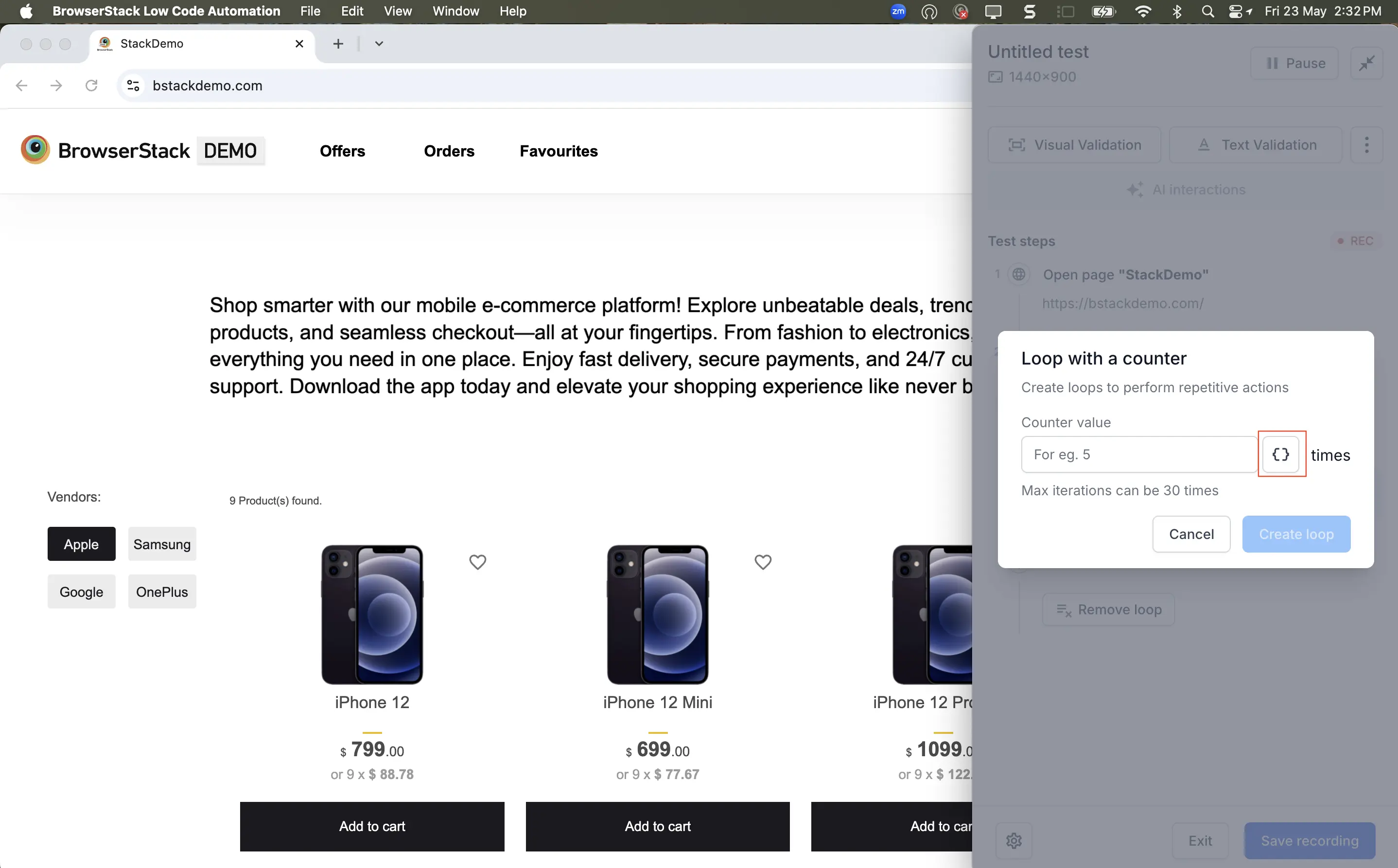Click the Zoom menu bar icon
The image size is (1398, 868).
[898, 11]
